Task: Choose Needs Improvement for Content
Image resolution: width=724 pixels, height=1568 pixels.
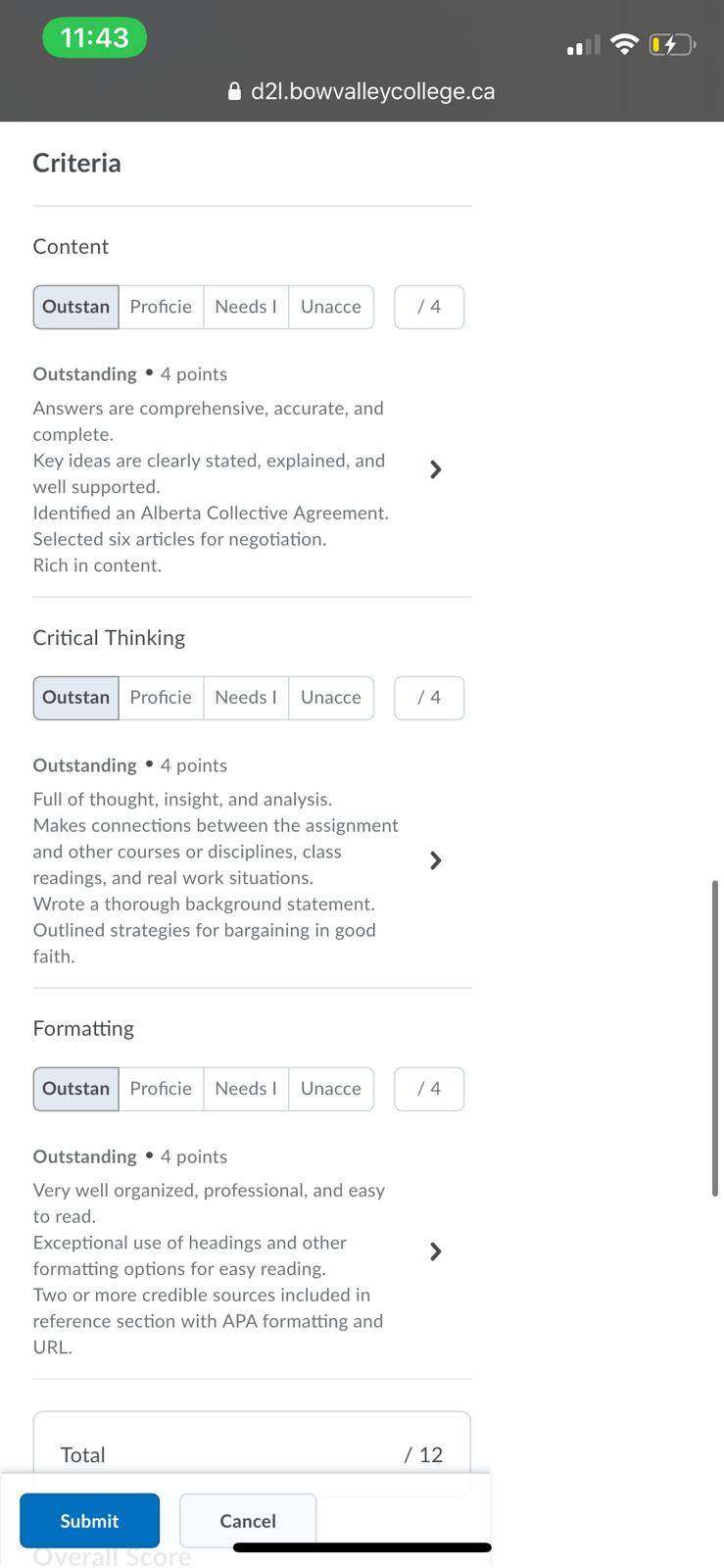Action: [x=246, y=307]
